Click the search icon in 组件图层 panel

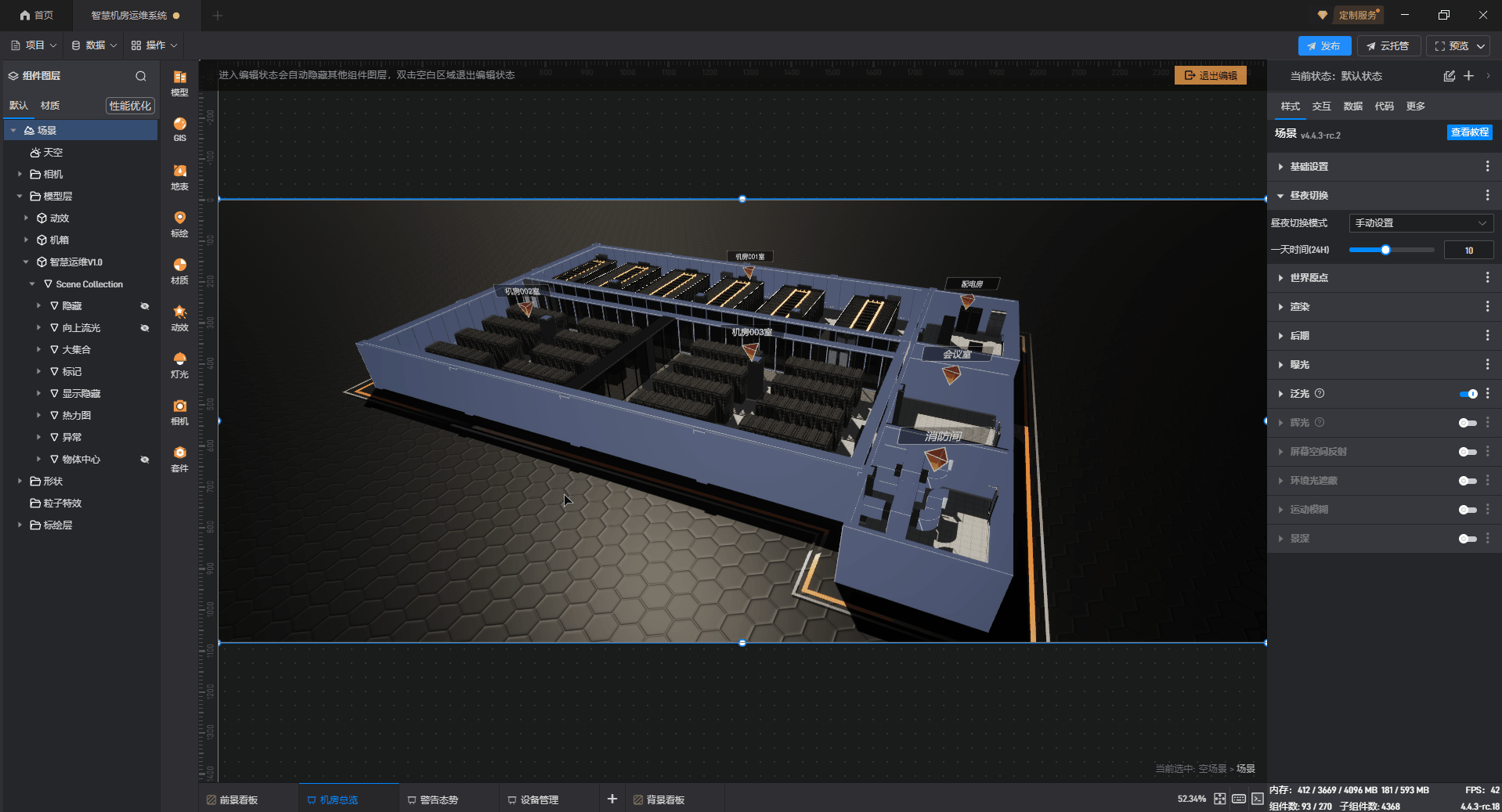[141, 76]
